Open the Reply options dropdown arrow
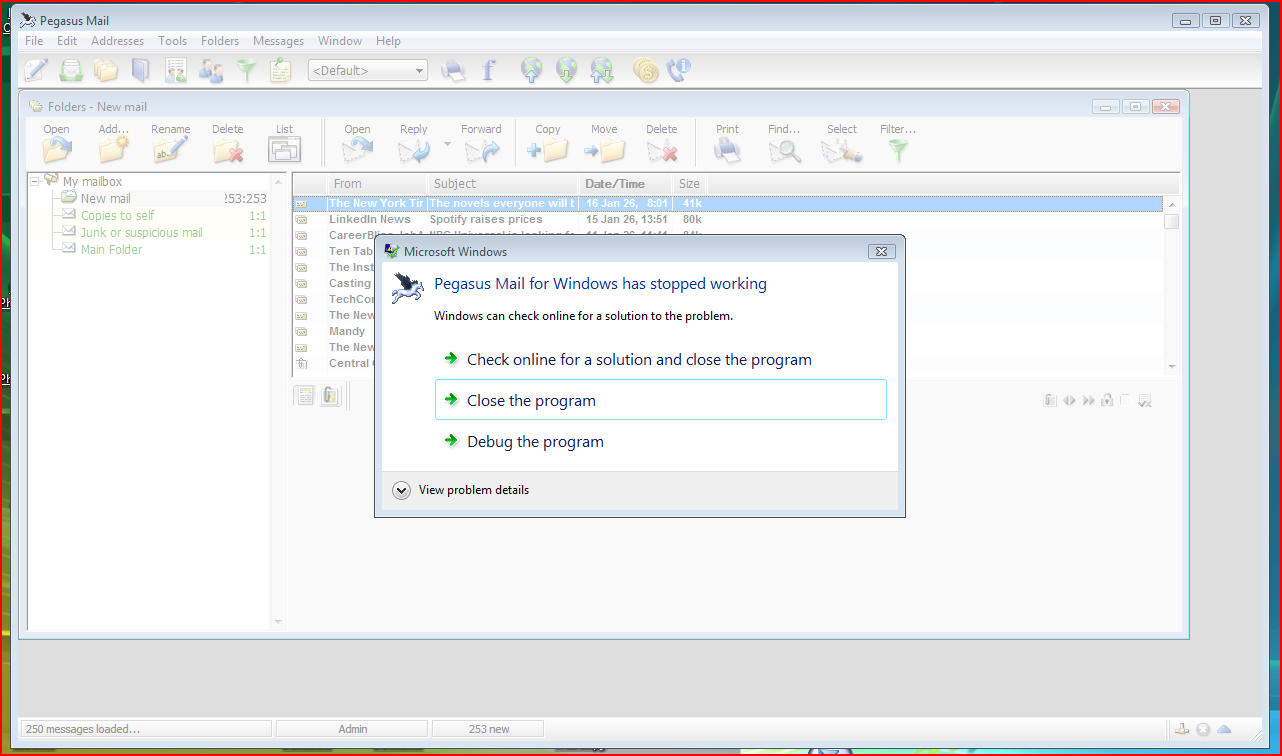 [447, 144]
